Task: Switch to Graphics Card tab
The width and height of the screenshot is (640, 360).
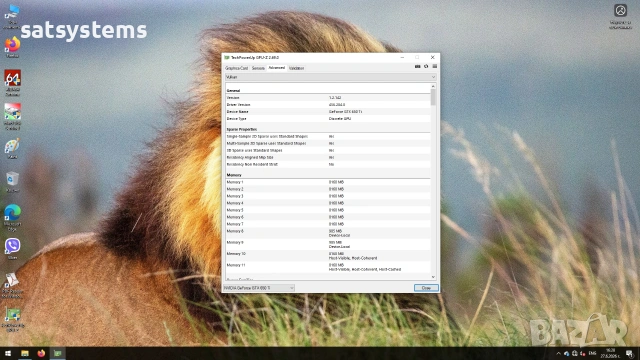Action: 236,68
